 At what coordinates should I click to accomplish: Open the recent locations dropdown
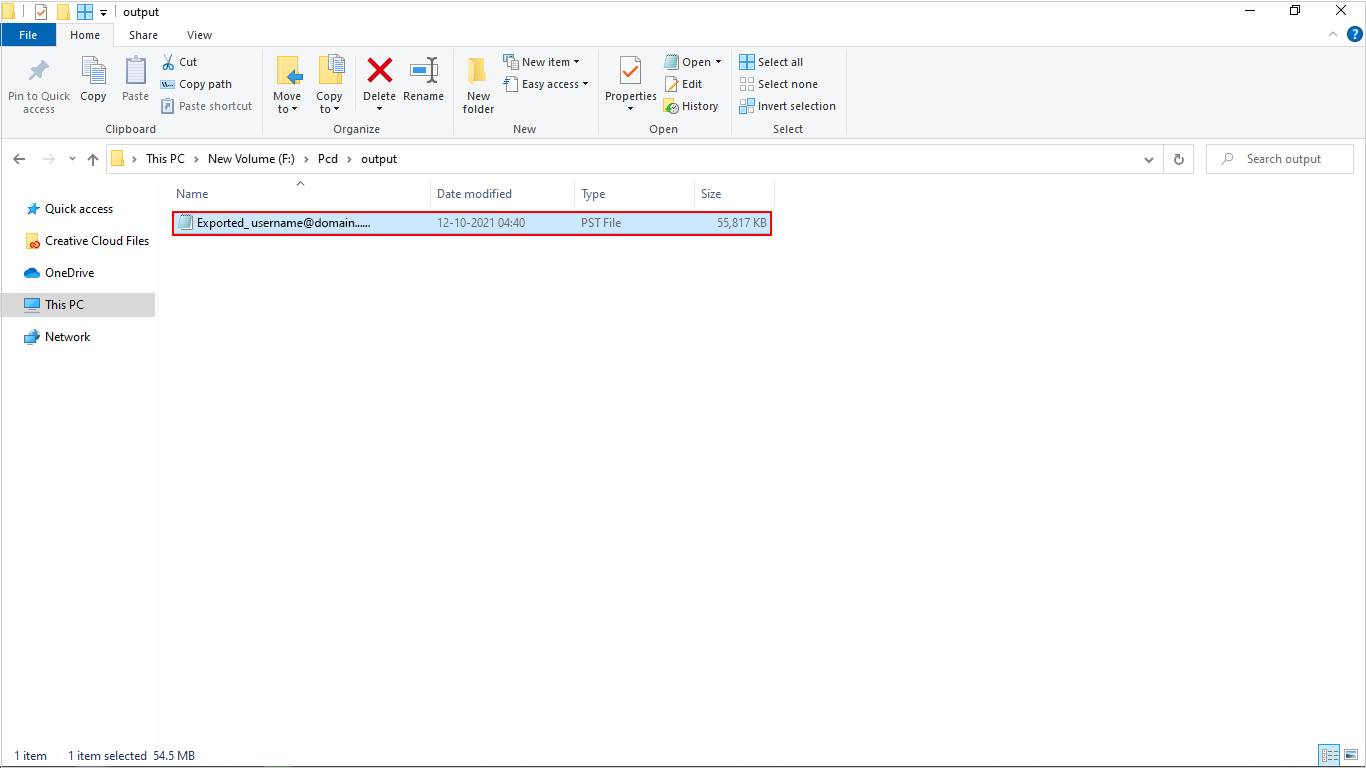pos(72,159)
